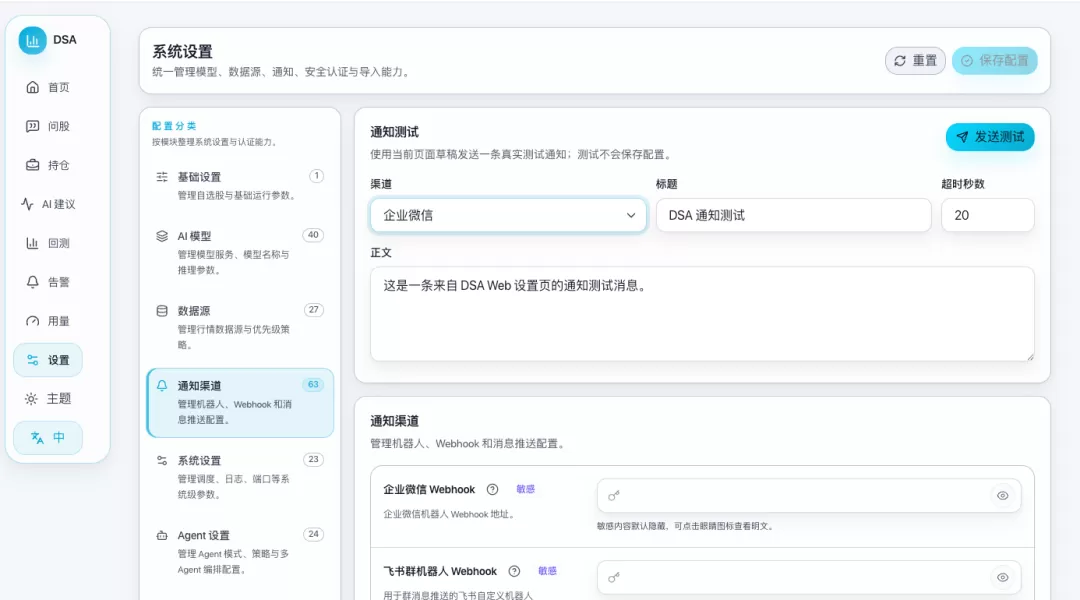This screenshot has height=600, width=1080.
Task: Click the key icon in 飞书群机器人 Webhook field
Action: click(x=614, y=577)
